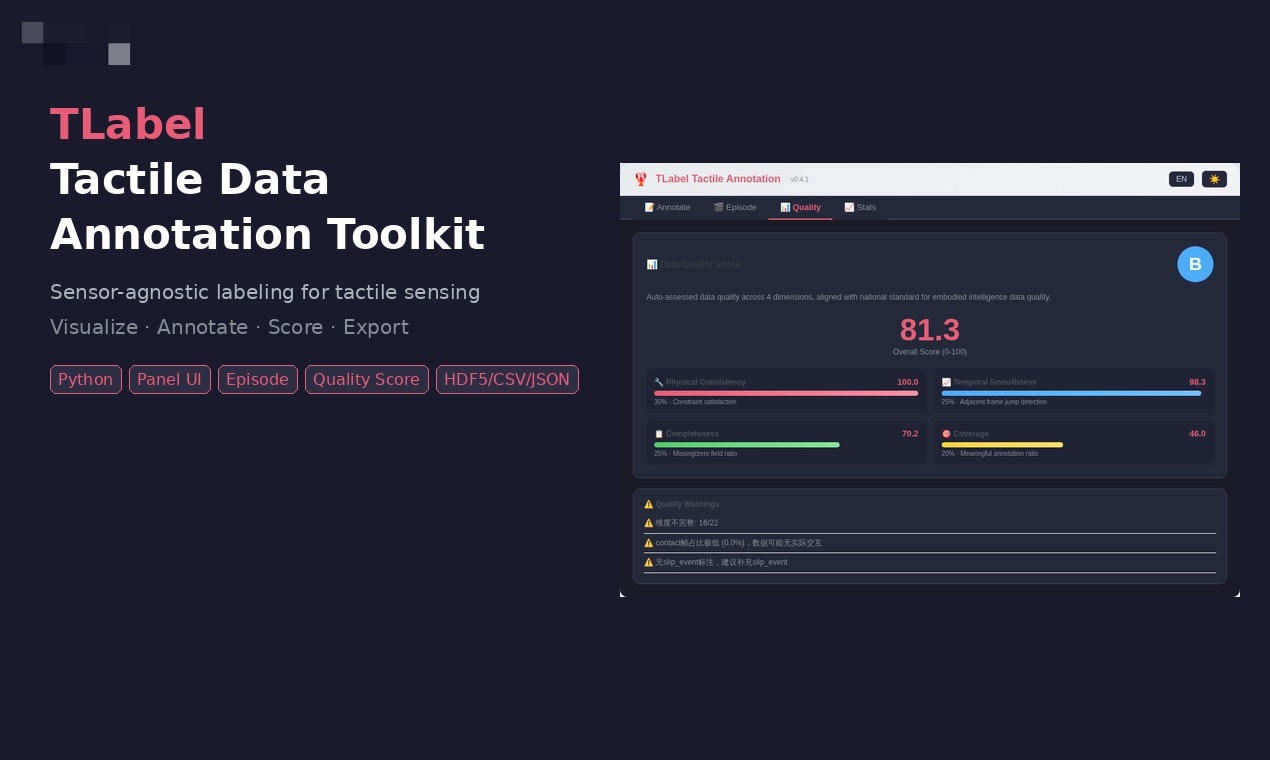Image resolution: width=1270 pixels, height=760 pixels.
Task: Click the 81.3 overall score value
Action: click(930, 330)
